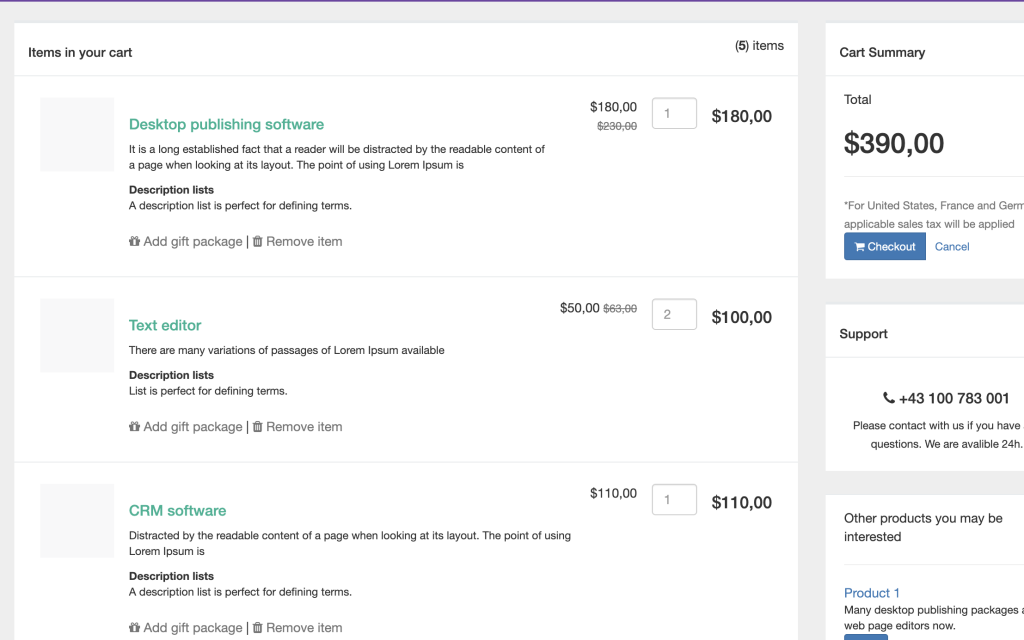Screen dimensions: 1024x640
Task: Select the quantity box for Desktop publishing software
Action: pos(674,113)
